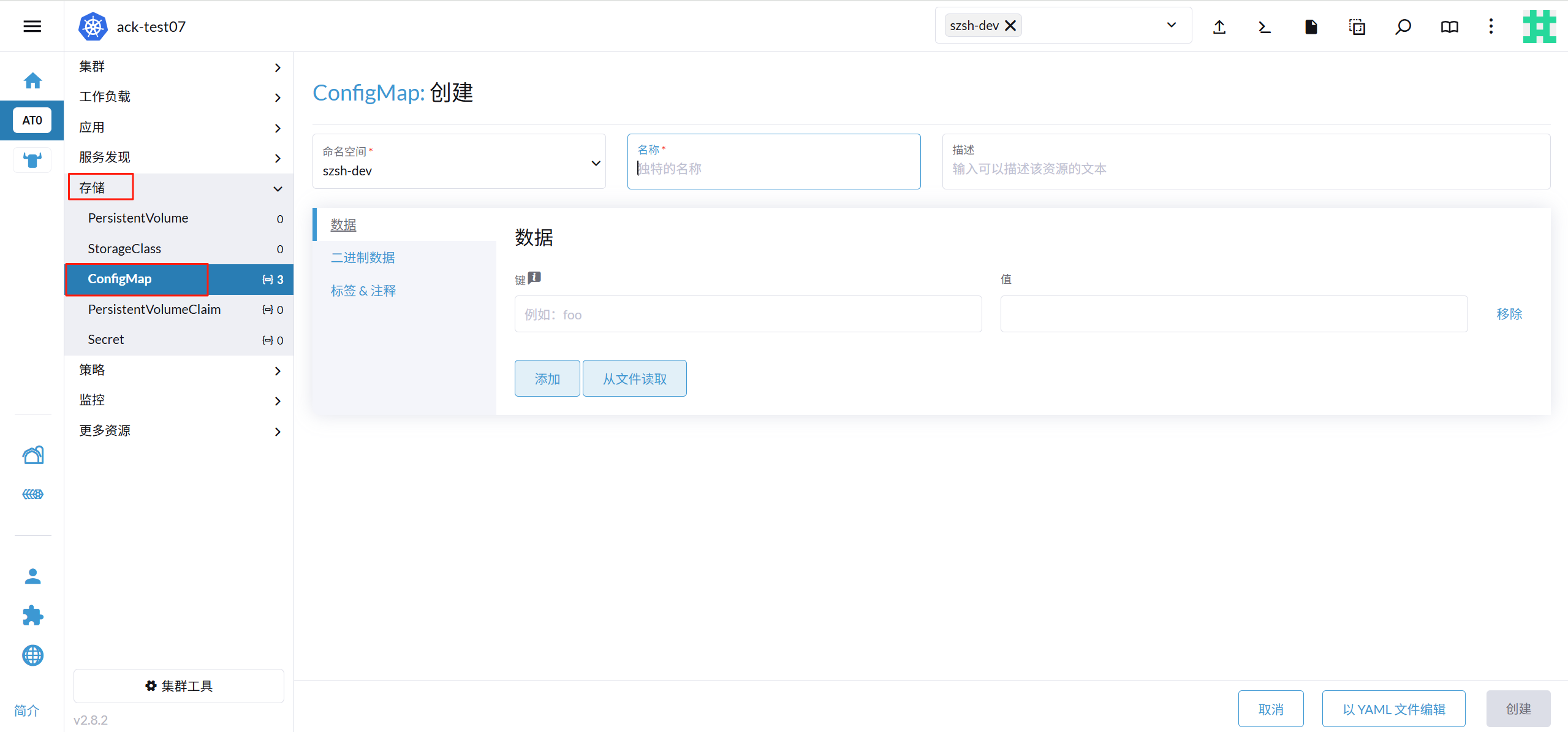The width and height of the screenshot is (1568, 732).
Task: Open the hamburger navigation menu
Action: click(32, 26)
